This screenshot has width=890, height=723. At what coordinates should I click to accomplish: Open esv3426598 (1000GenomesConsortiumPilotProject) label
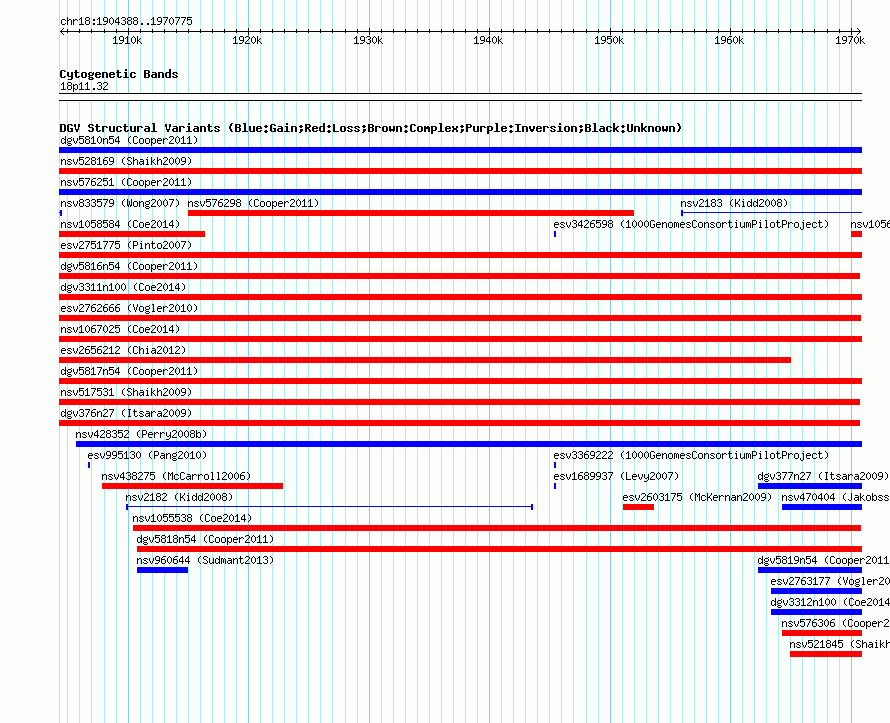coord(691,224)
